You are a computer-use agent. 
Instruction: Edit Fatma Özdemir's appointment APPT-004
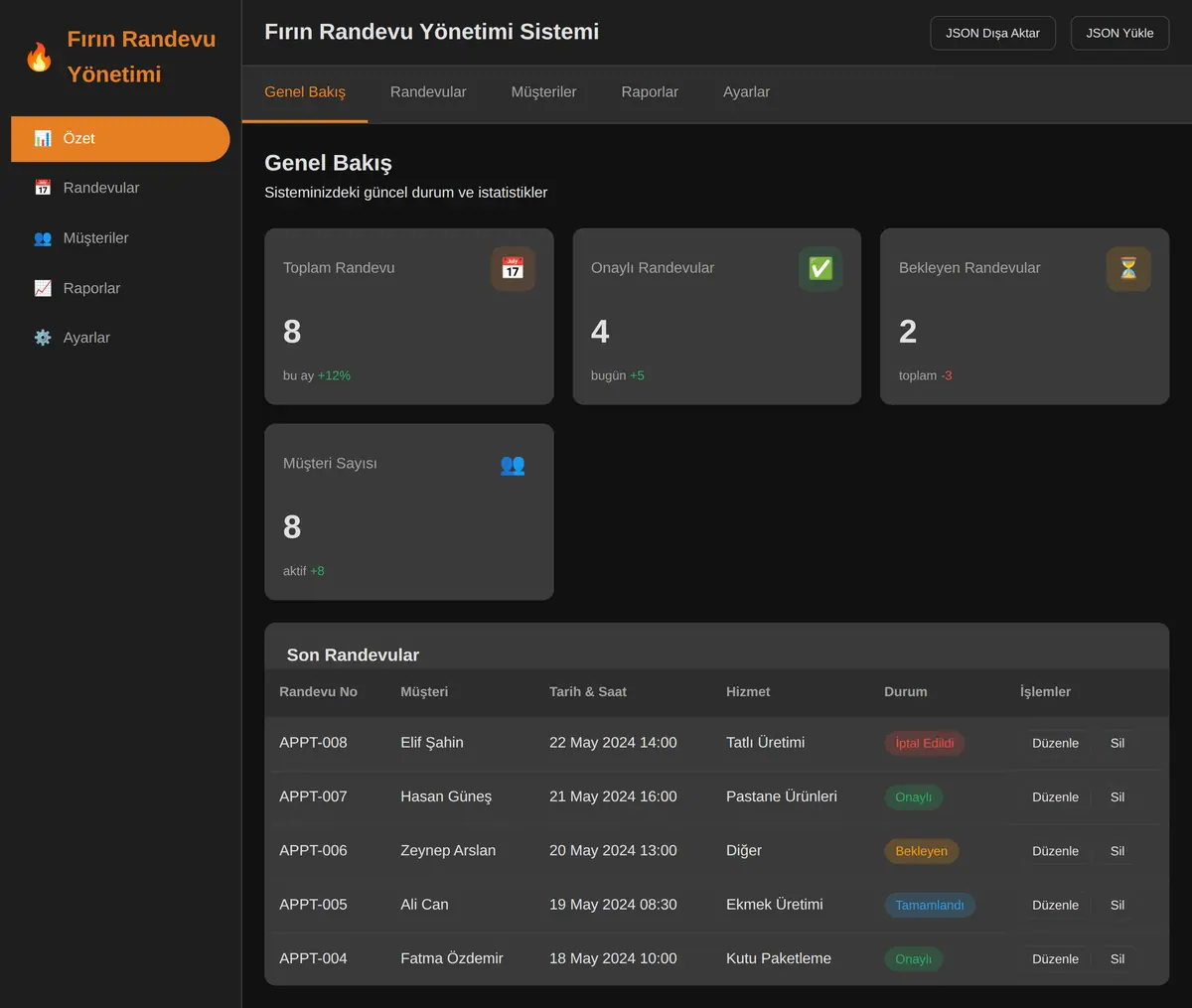pyautogui.click(x=1055, y=959)
